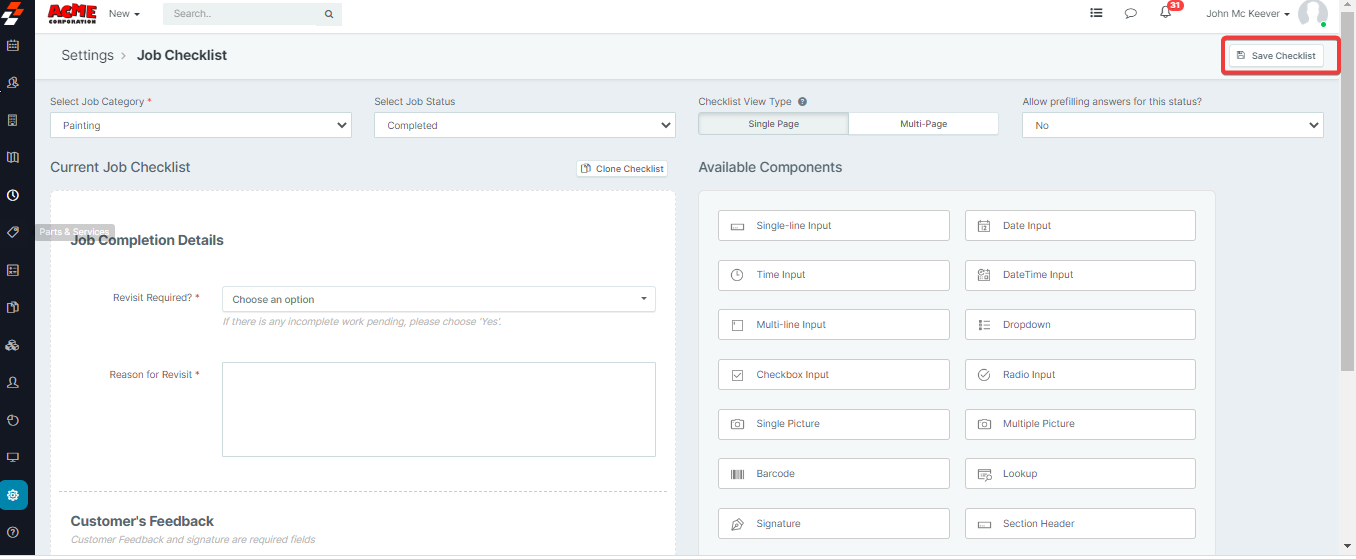The image size is (1356, 559).
Task: Select Single Page view type
Action: click(x=773, y=124)
